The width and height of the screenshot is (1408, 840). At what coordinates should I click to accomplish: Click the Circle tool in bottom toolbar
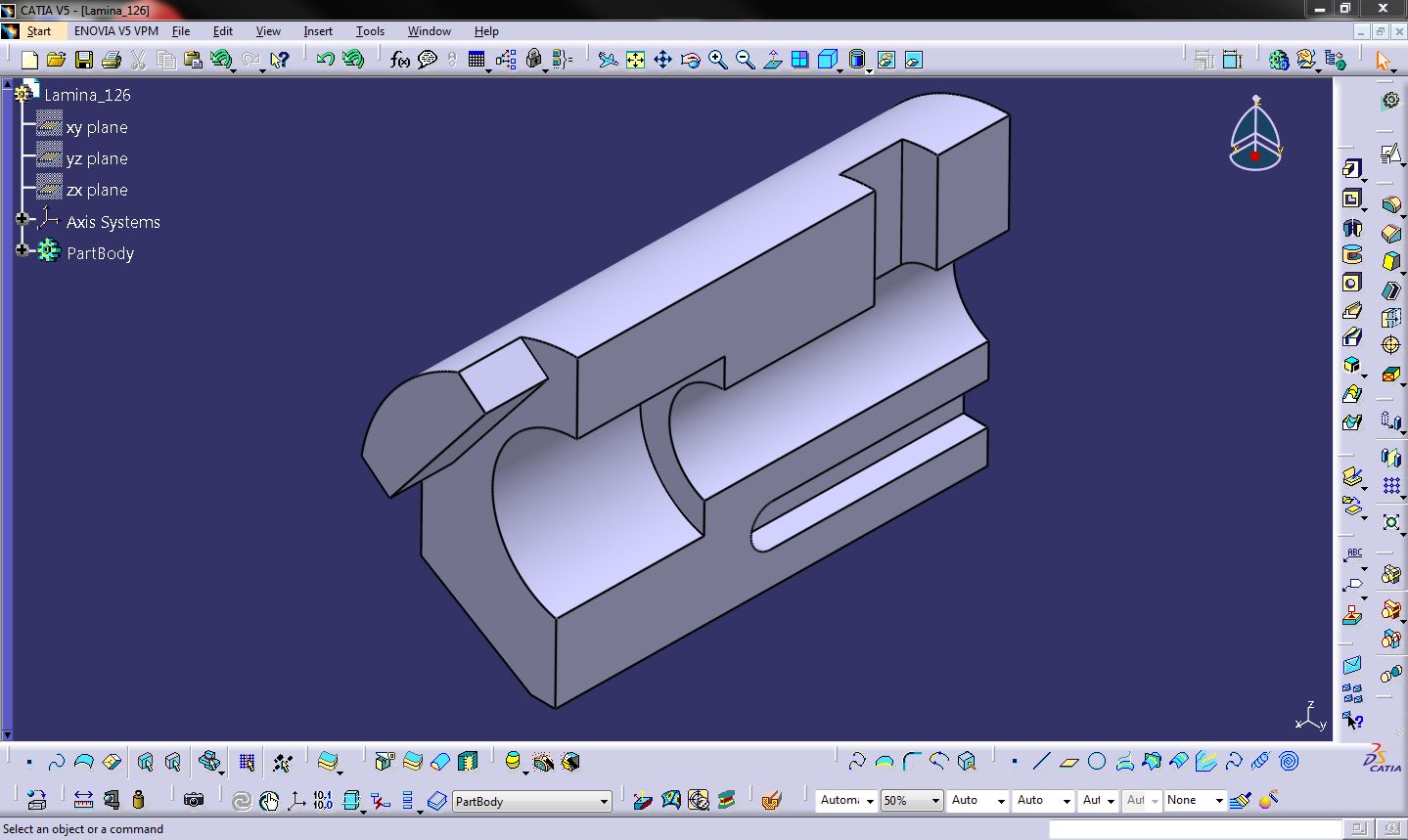click(1097, 761)
